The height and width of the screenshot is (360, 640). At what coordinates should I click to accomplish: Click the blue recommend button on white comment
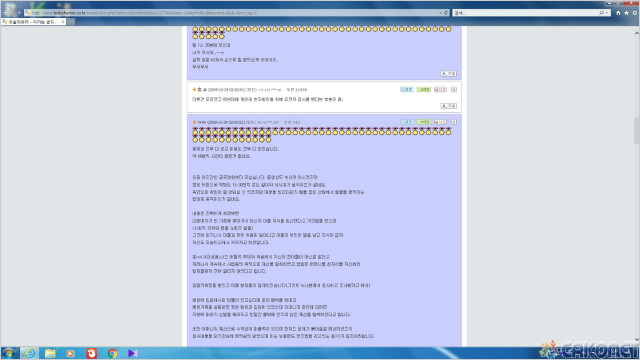[406, 89]
